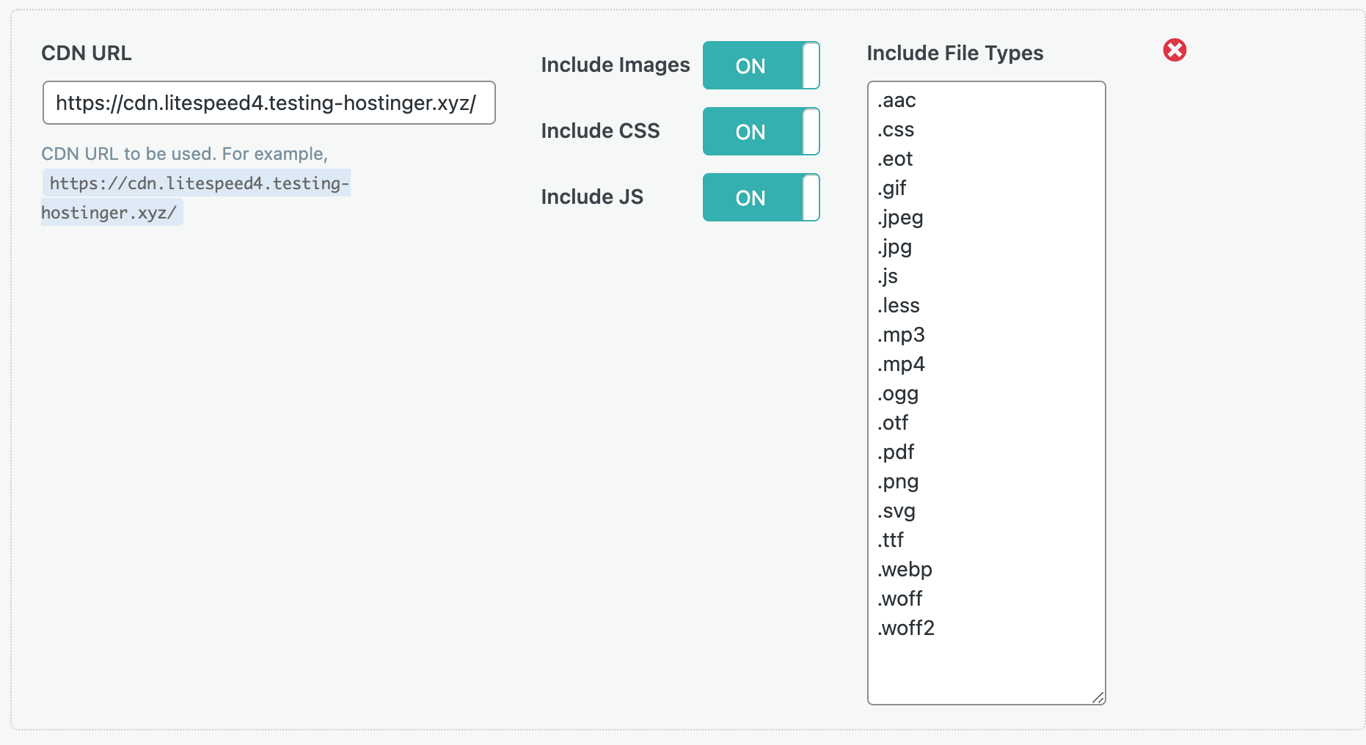Click the .png file type entry
Image resolution: width=1366 pixels, height=745 pixels.
tap(897, 481)
